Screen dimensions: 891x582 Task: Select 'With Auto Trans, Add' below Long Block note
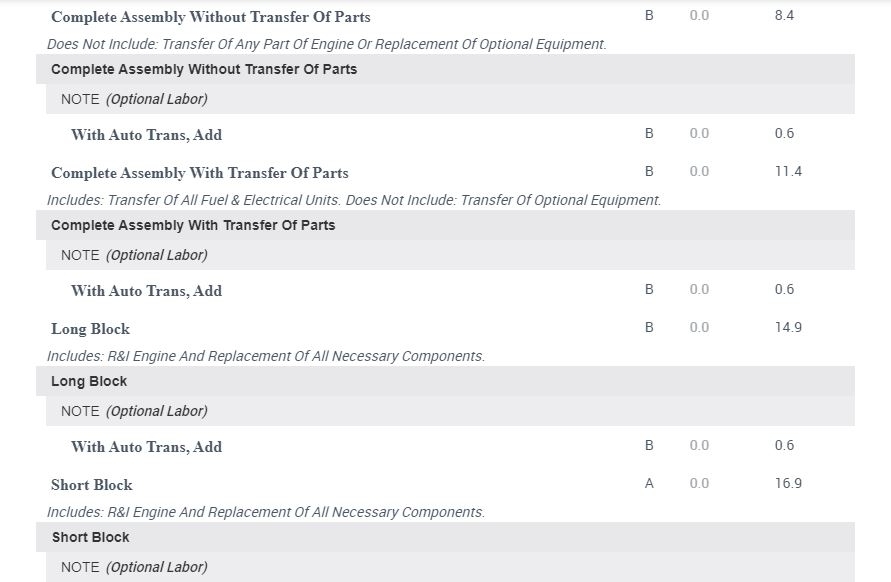pyautogui.click(x=146, y=447)
